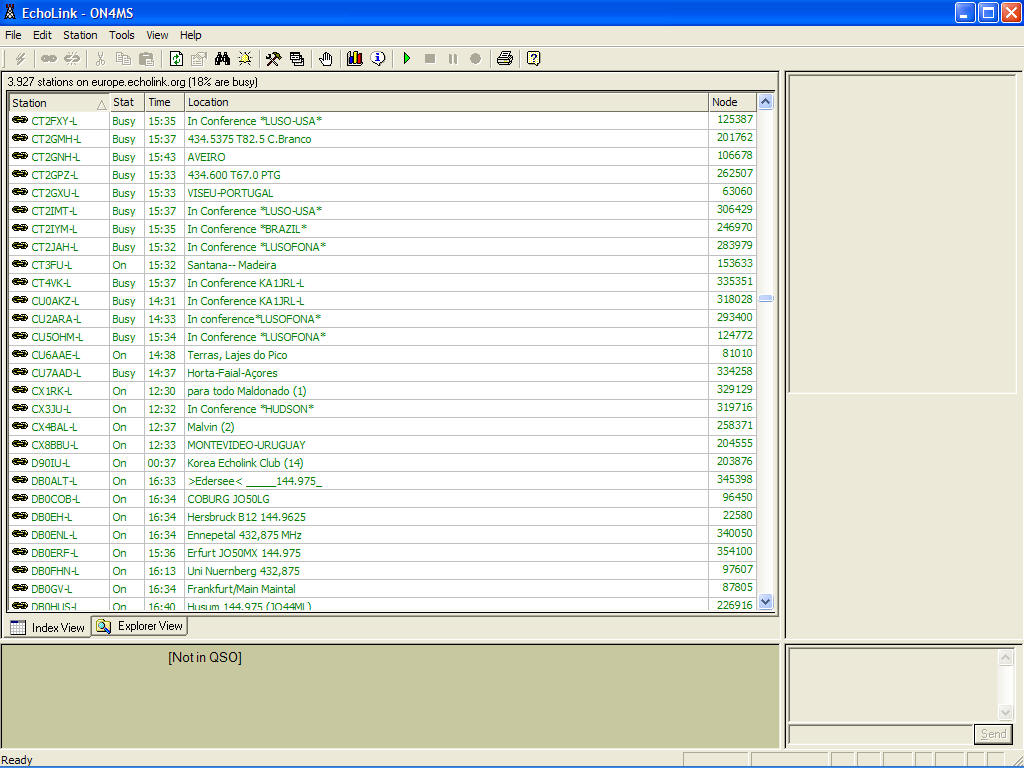The width and height of the screenshot is (1024, 768).
Task: Click the station list scroll up arrow
Action: click(x=765, y=102)
